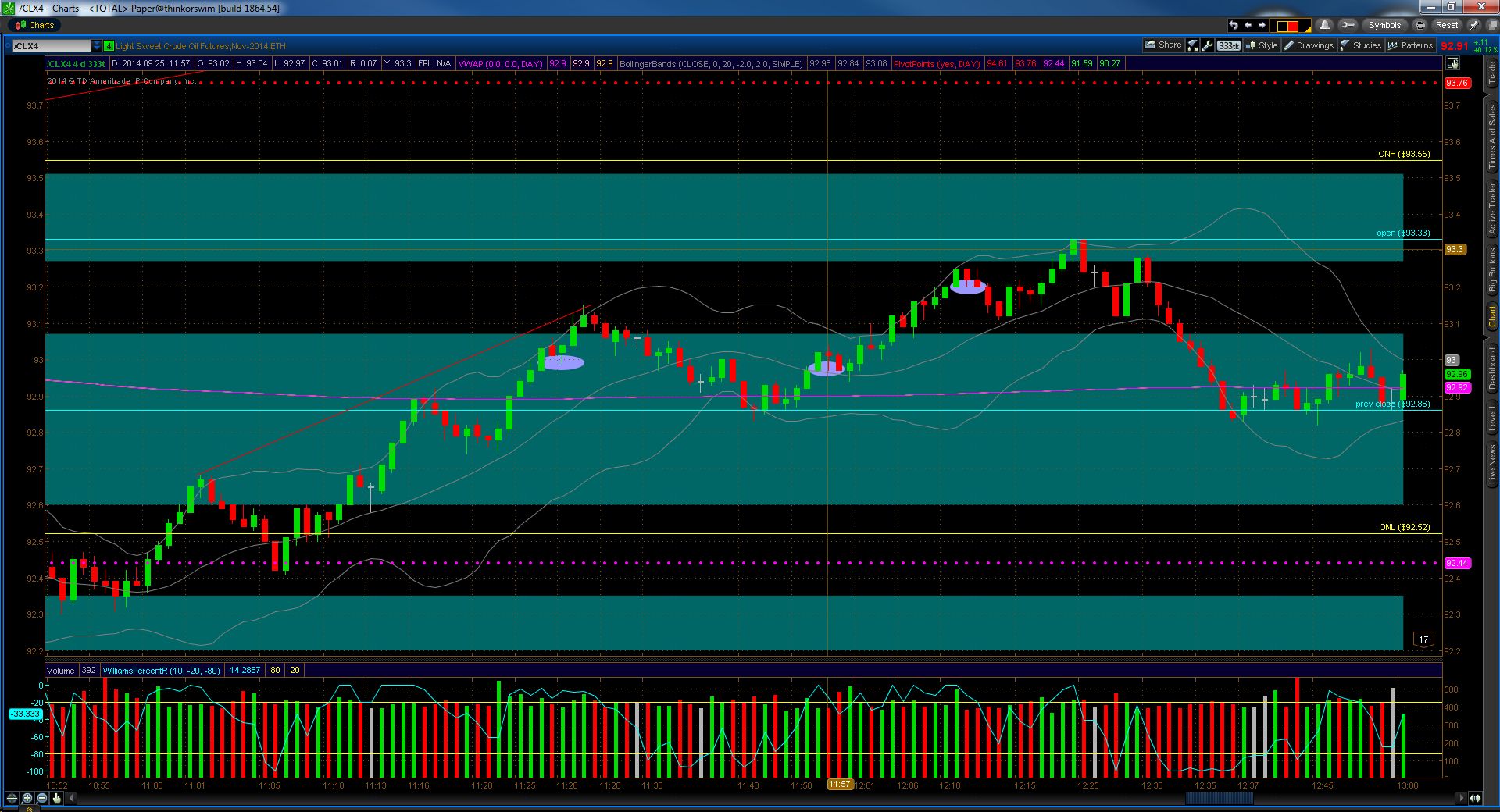Click the Light Sweet Crude Oil Futures description
Image resolution: width=1500 pixels, height=812 pixels.
[201, 46]
